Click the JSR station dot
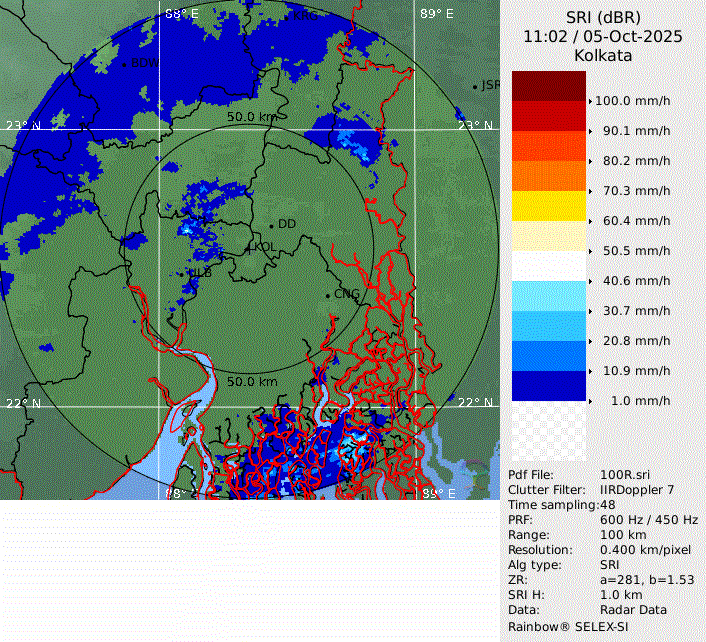Viewport: 706px width, 642px height. coord(475,87)
